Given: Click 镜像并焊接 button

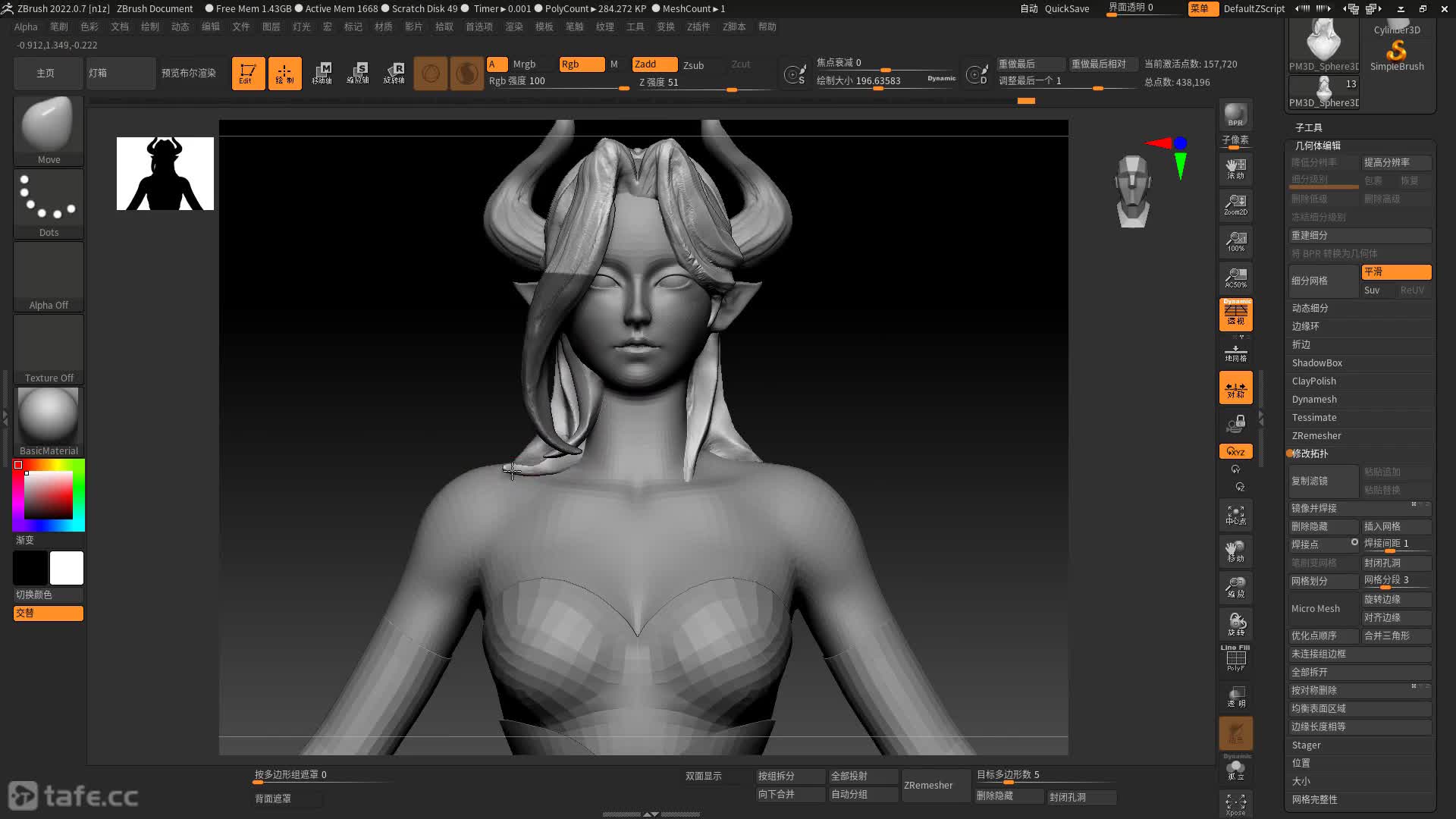Looking at the screenshot, I should click(1359, 508).
